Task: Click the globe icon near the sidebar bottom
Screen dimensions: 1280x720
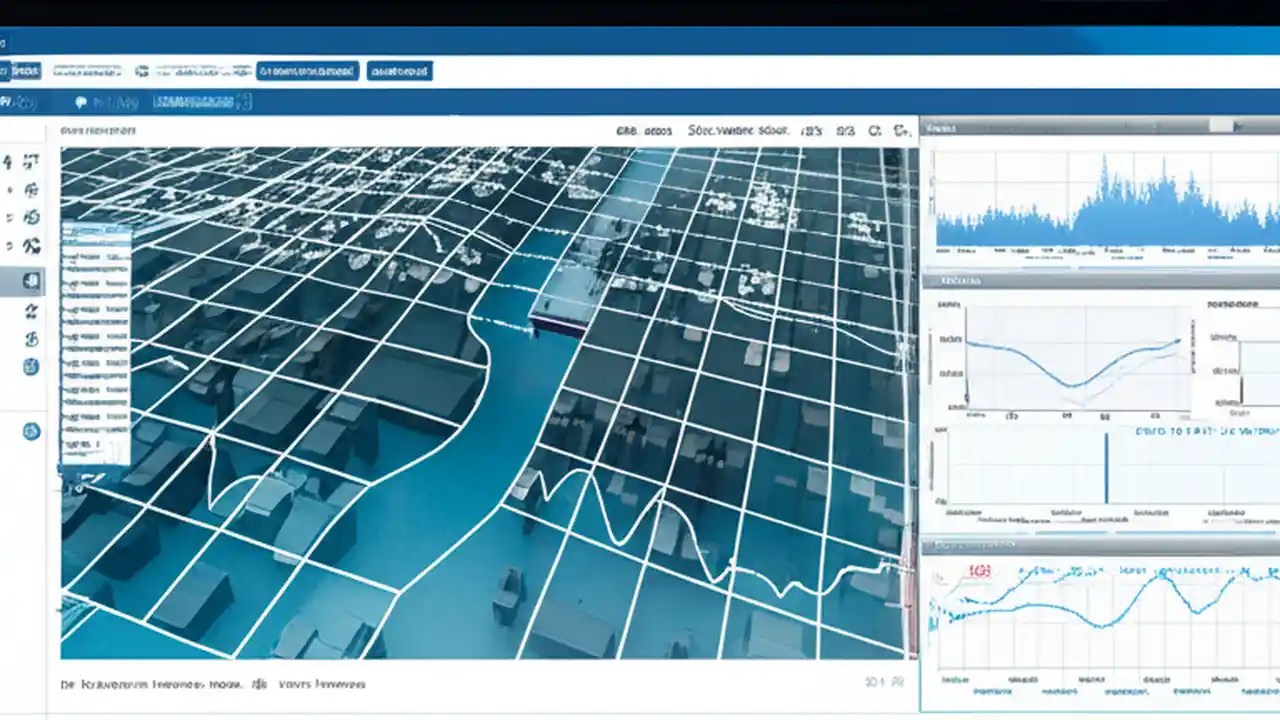Action: click(x=31, y=366)
